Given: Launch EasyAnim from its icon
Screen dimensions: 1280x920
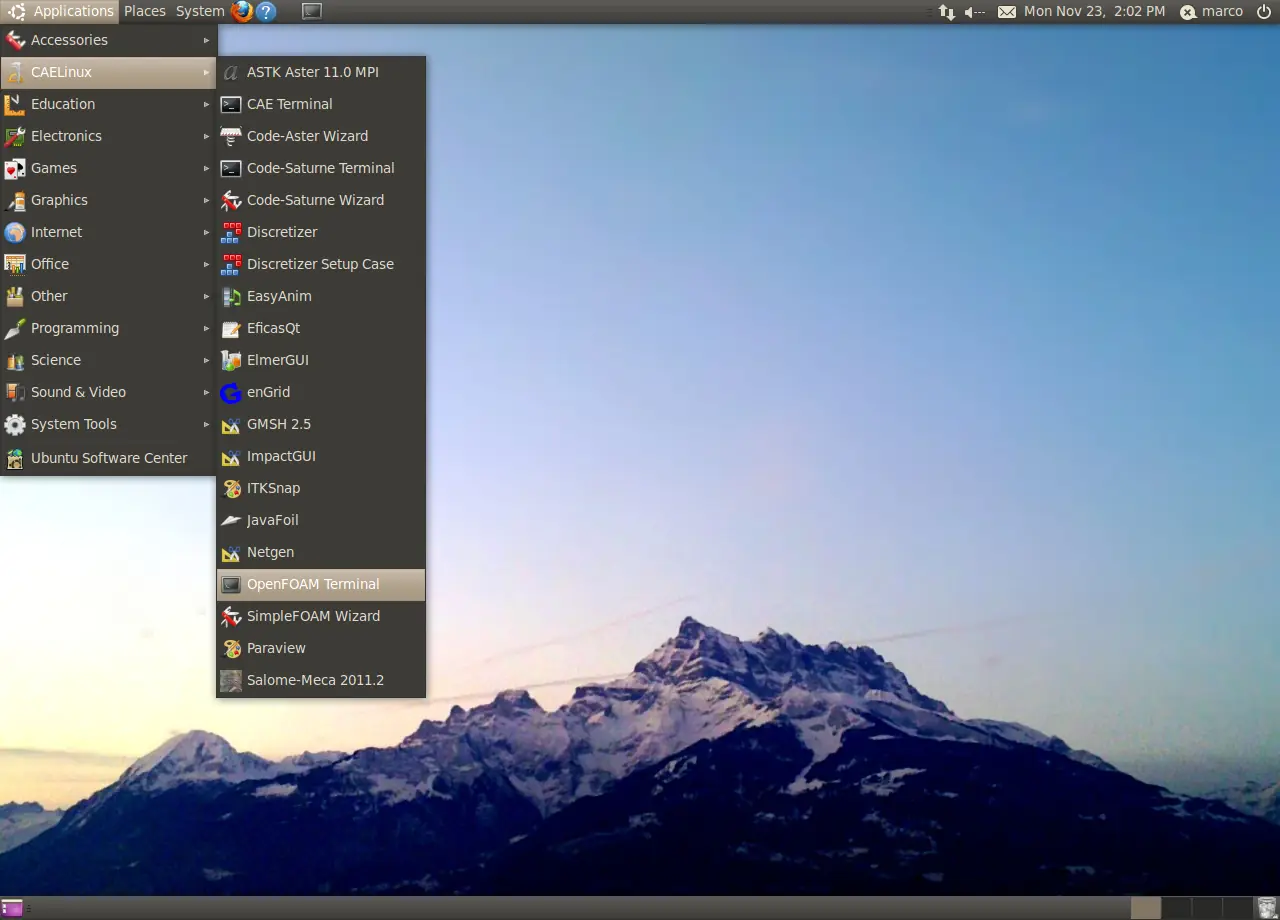Looking at the screenshot, I should pyautogui.click(x=231, y=296).
